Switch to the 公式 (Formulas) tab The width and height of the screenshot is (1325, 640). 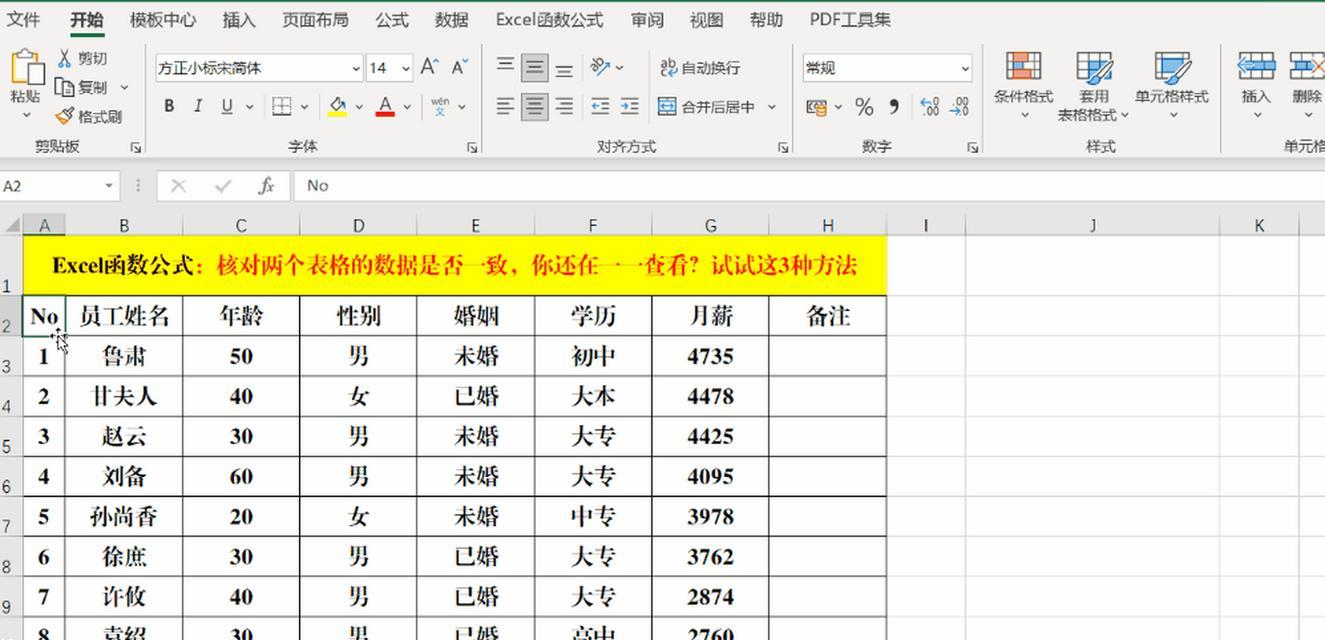[x=392, y=20]
